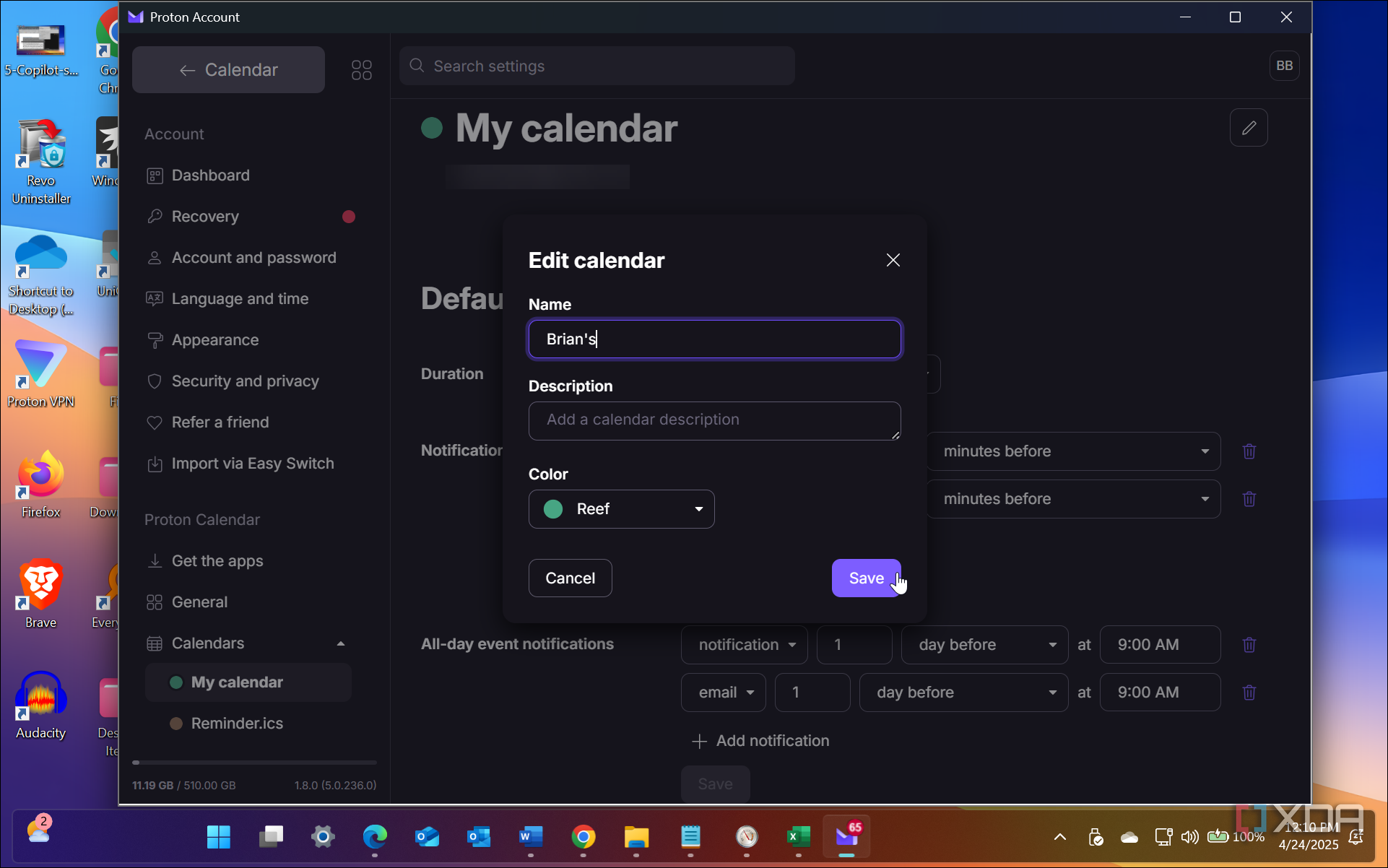Click the Search settings field
The width and height of the screenshot is (1388, 868).
click(597, 66)
